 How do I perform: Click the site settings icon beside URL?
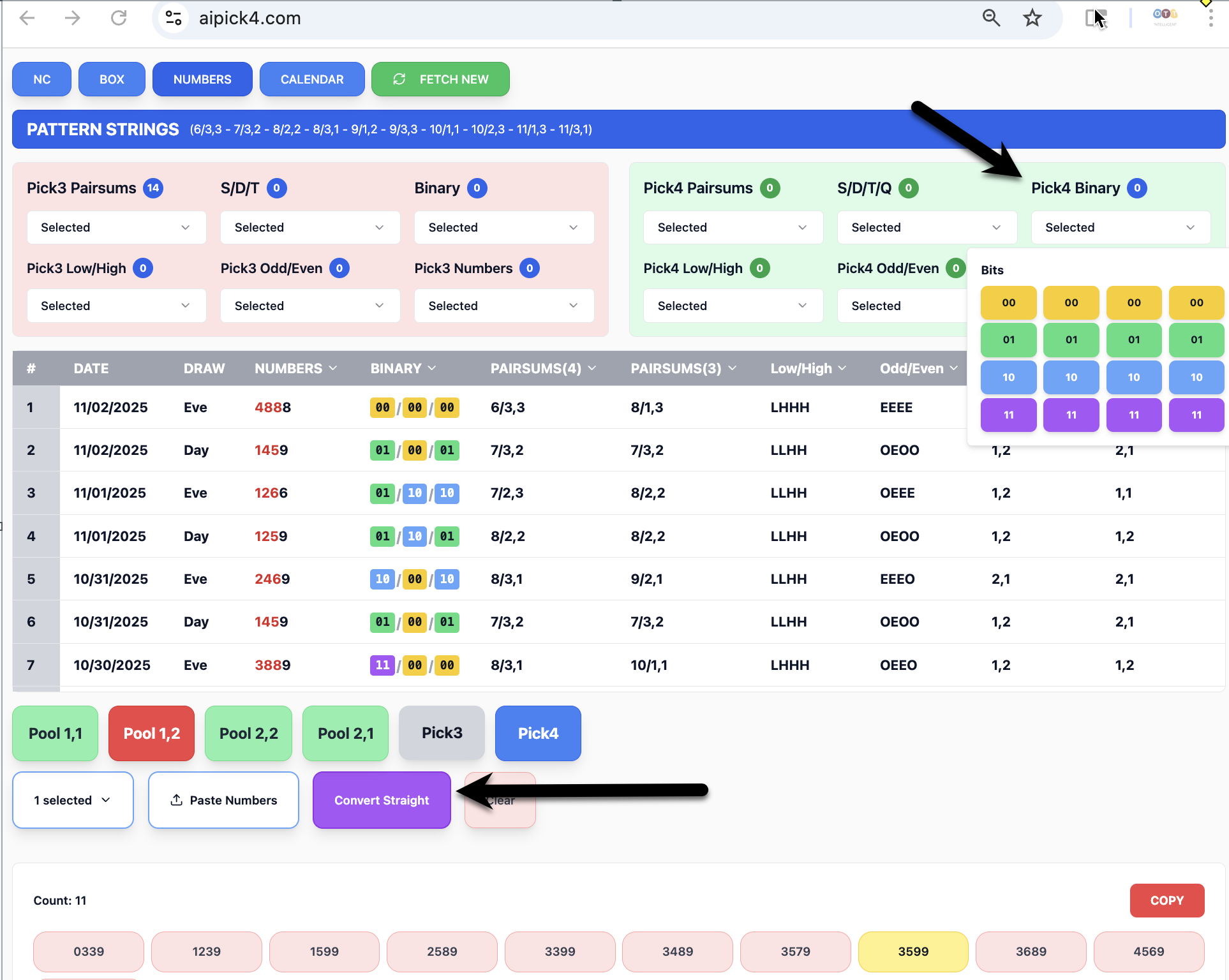coord(174,18)
